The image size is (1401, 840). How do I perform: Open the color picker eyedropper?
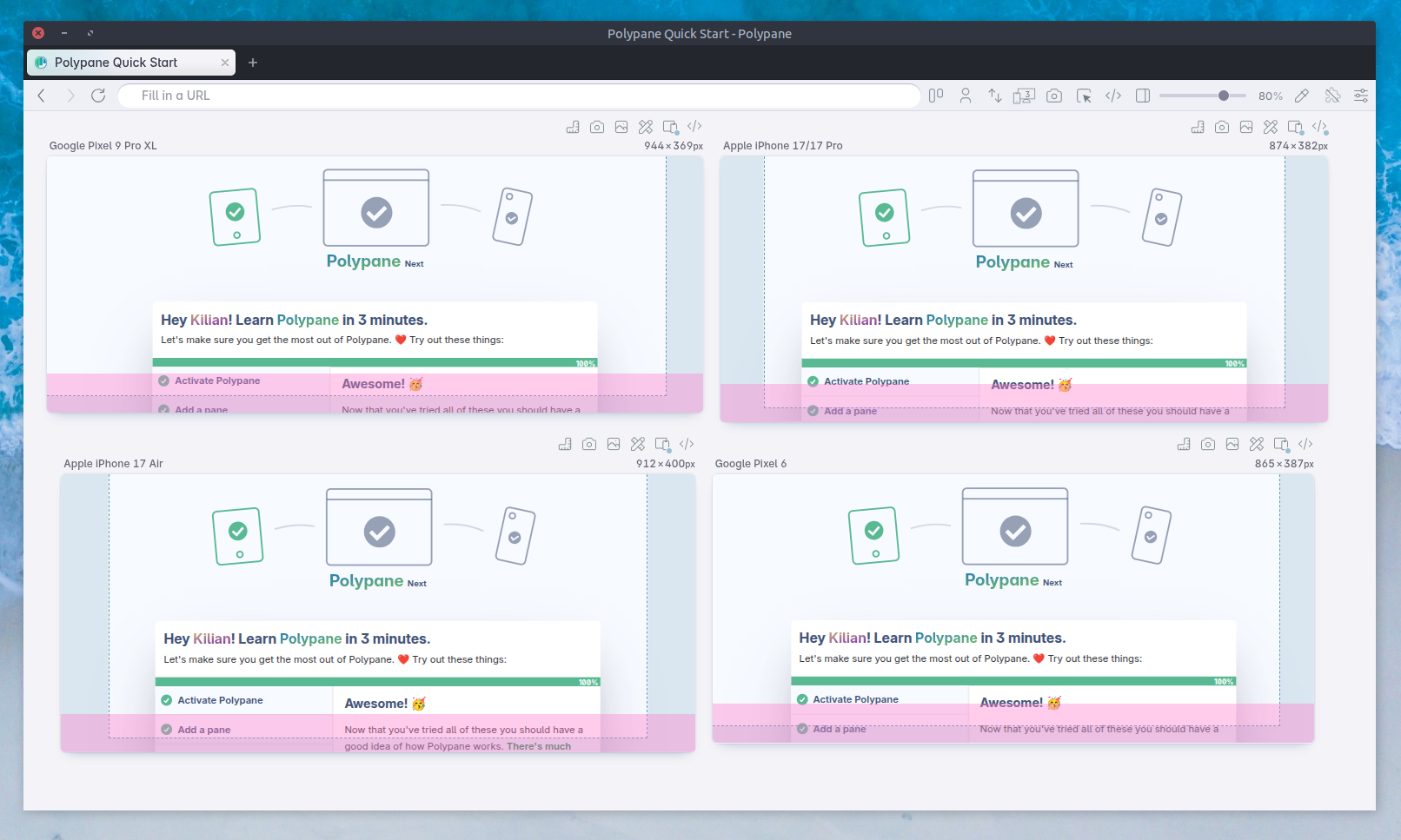(1302, 96)
